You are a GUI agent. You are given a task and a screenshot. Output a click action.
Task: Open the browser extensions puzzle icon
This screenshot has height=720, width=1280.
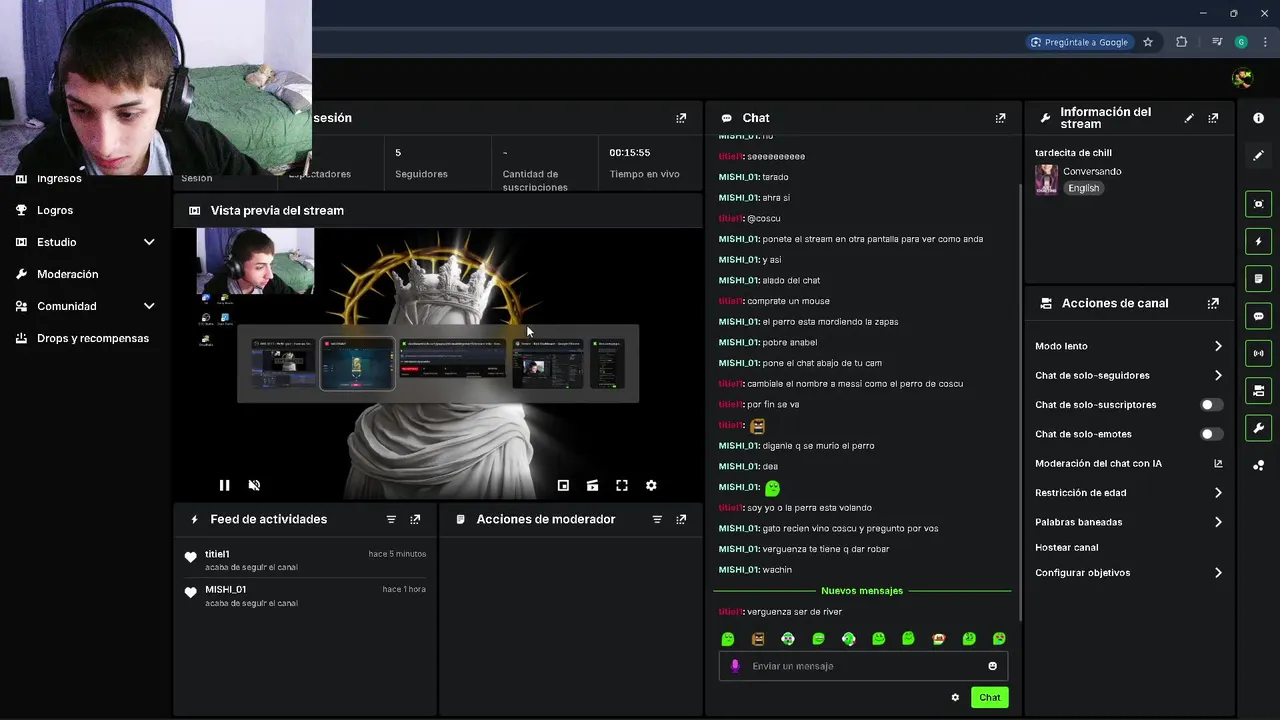pos(1182,42)
